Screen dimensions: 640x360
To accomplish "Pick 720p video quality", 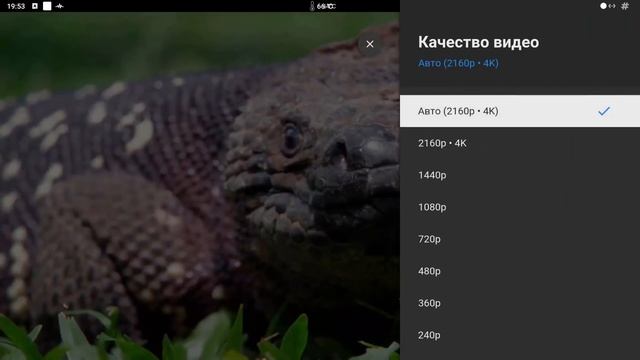I will tap(520, 239).
